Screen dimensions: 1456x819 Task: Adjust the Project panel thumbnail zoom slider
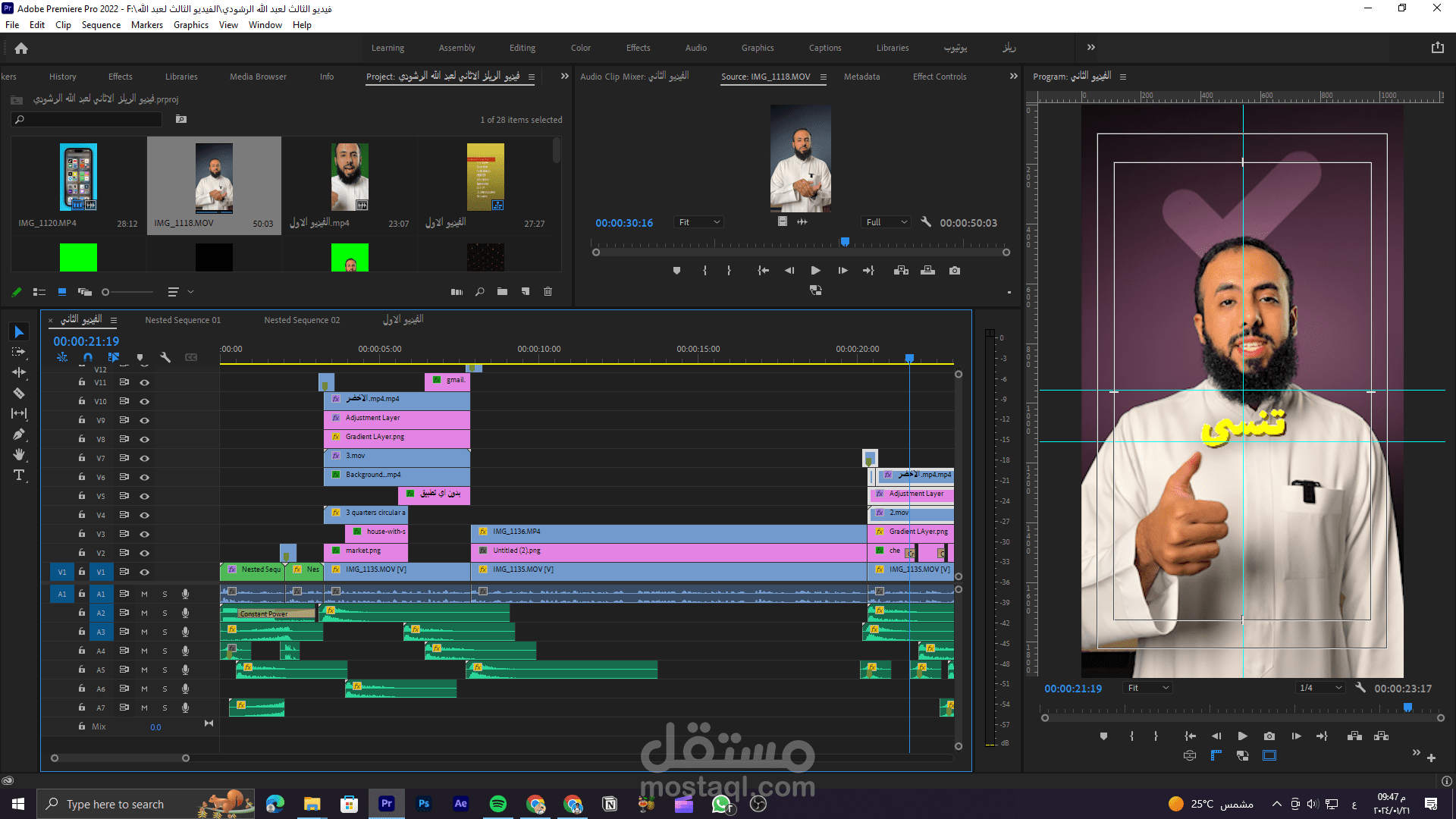107,292
